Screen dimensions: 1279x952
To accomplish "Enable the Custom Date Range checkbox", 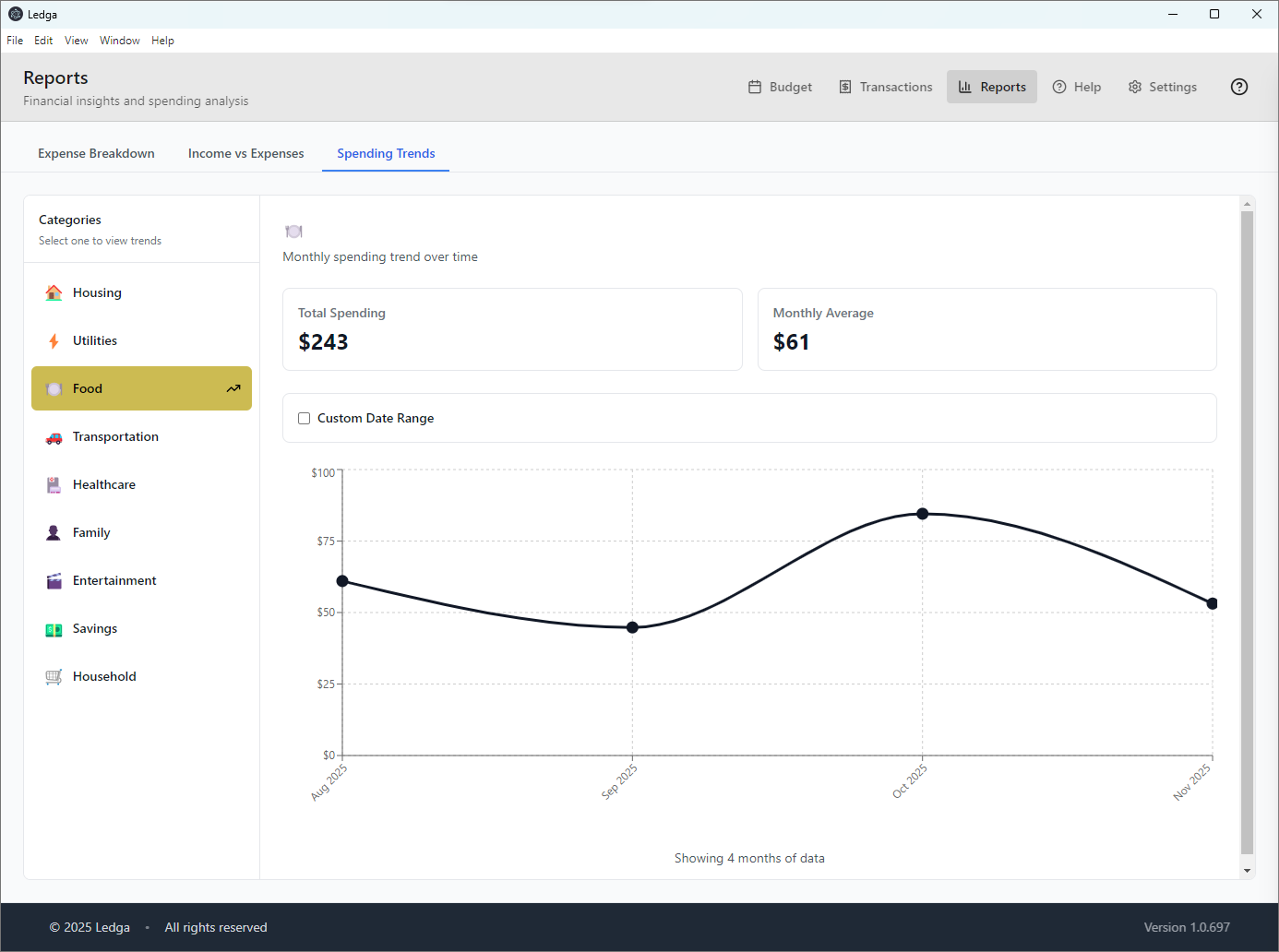I will [304, 418].
